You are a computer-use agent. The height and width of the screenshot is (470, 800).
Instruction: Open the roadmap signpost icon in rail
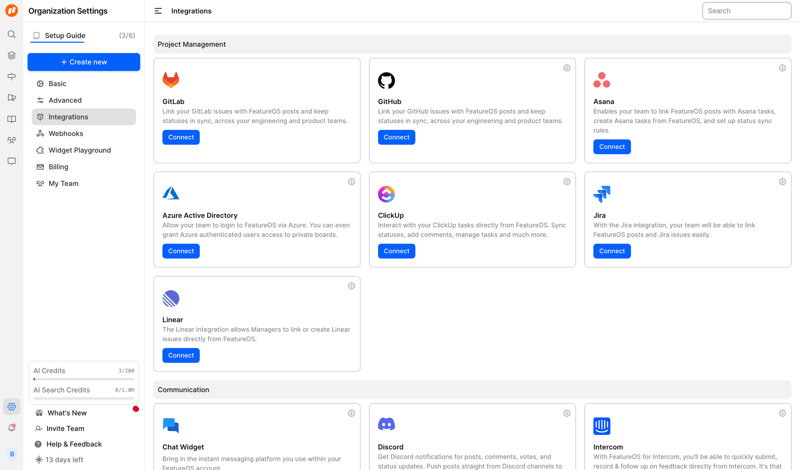pos(11,77)
